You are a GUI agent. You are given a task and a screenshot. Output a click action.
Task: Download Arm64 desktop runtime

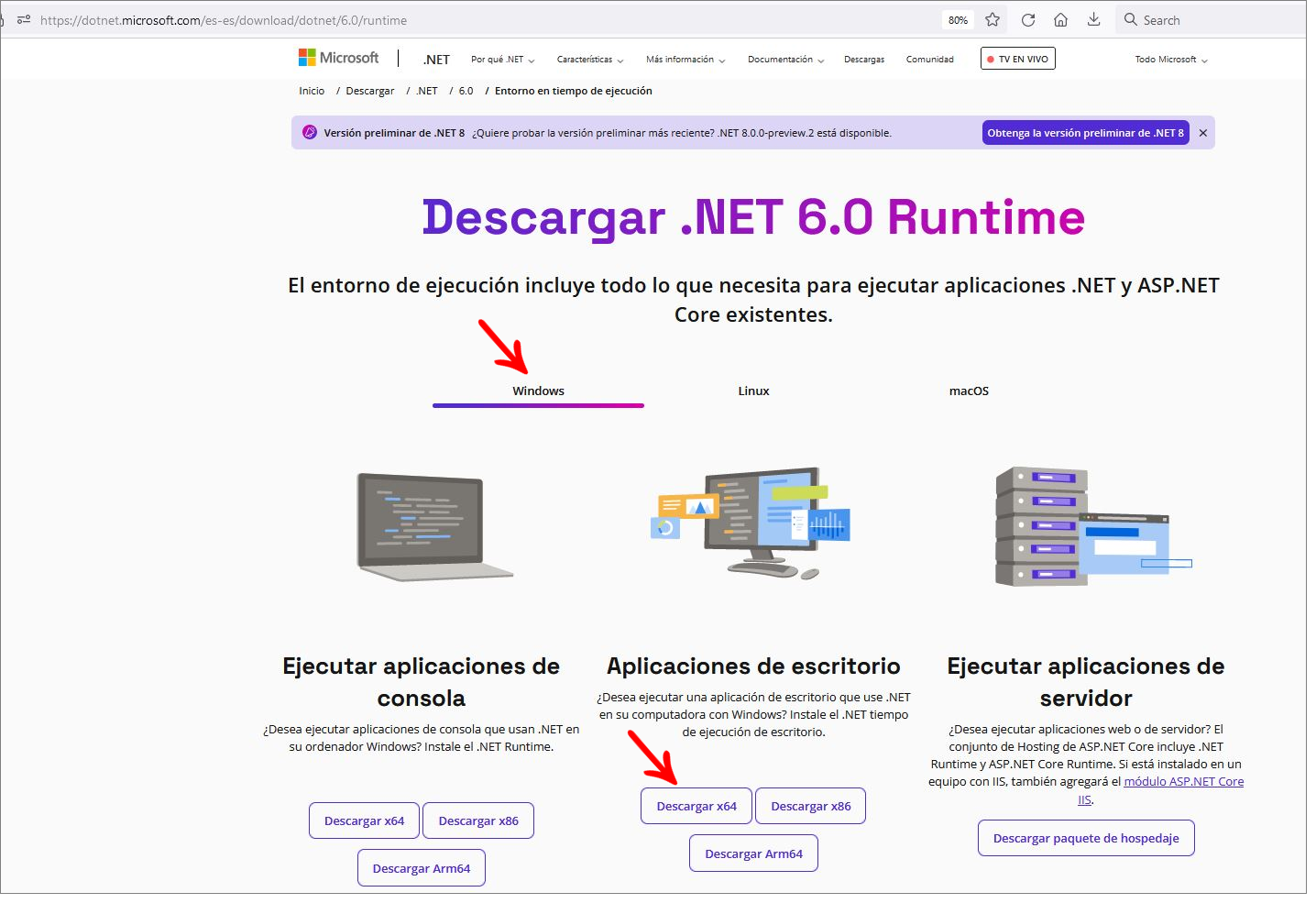(x=753, y=853)
